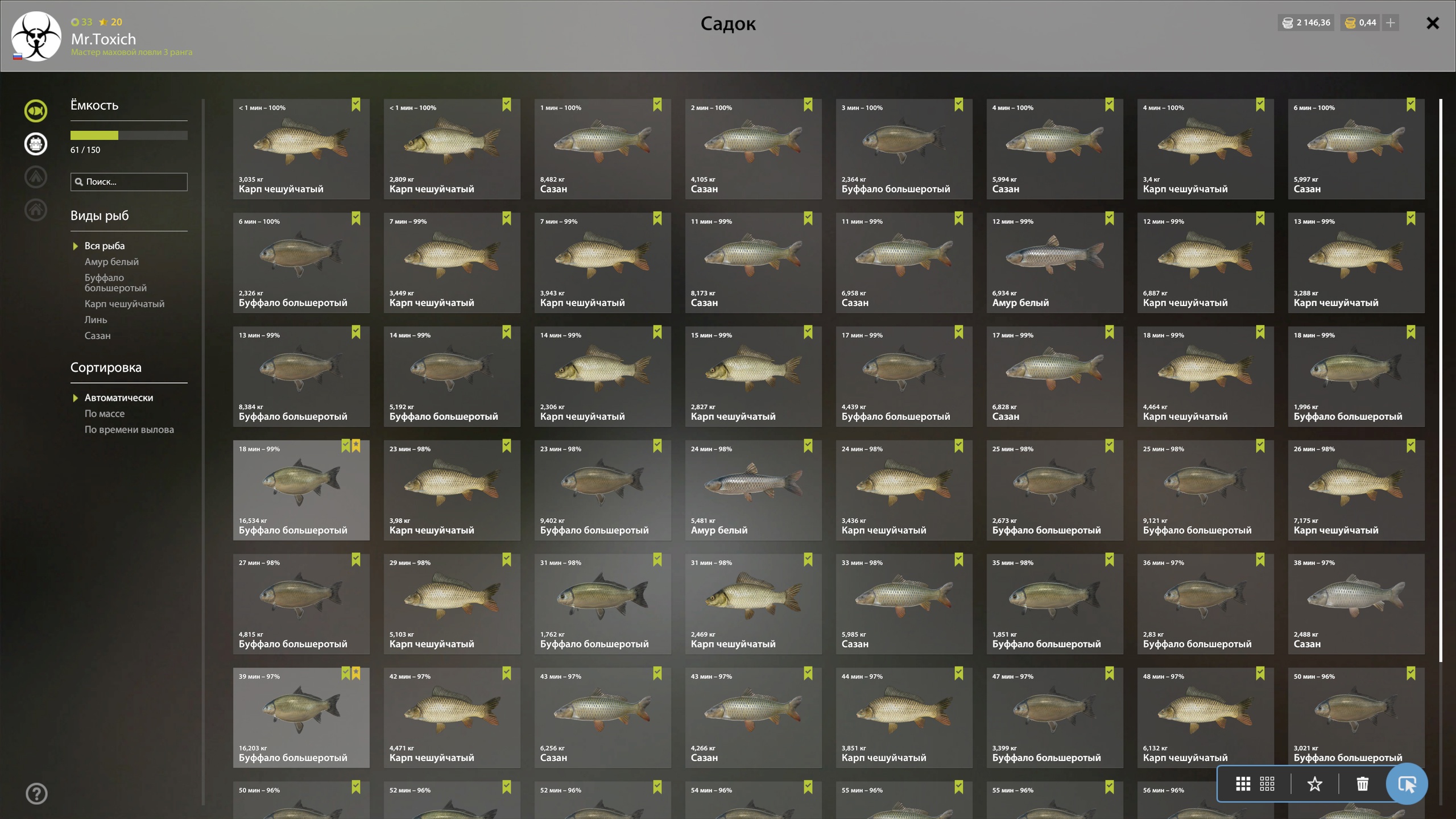Click the blue multi-select cursor button
1456x819 pixels.
coord(1407,784)
